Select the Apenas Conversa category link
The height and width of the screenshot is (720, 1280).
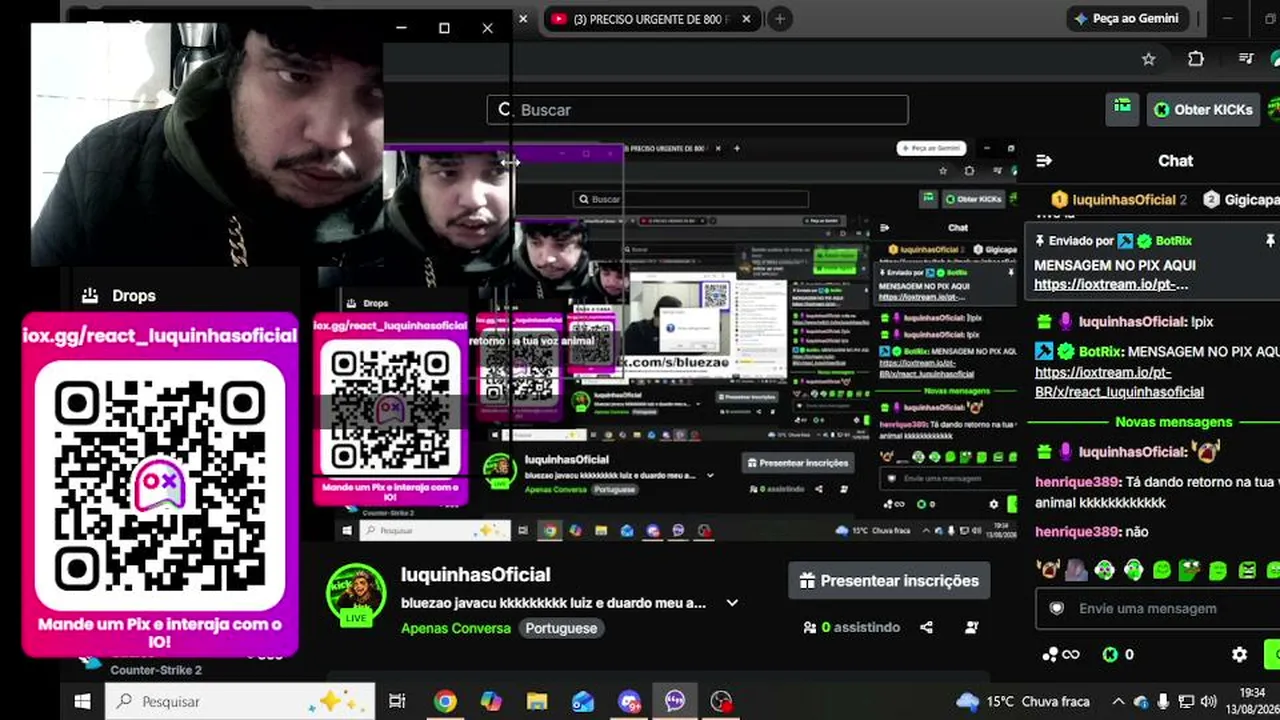pyautogui.click(x=456, y=628)
